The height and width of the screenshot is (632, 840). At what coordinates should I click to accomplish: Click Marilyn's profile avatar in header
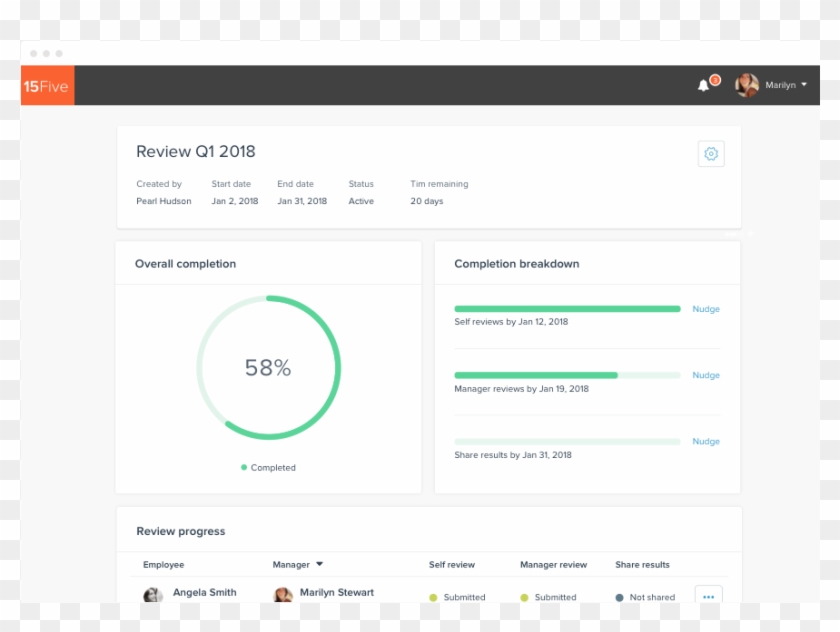(746, 86)
